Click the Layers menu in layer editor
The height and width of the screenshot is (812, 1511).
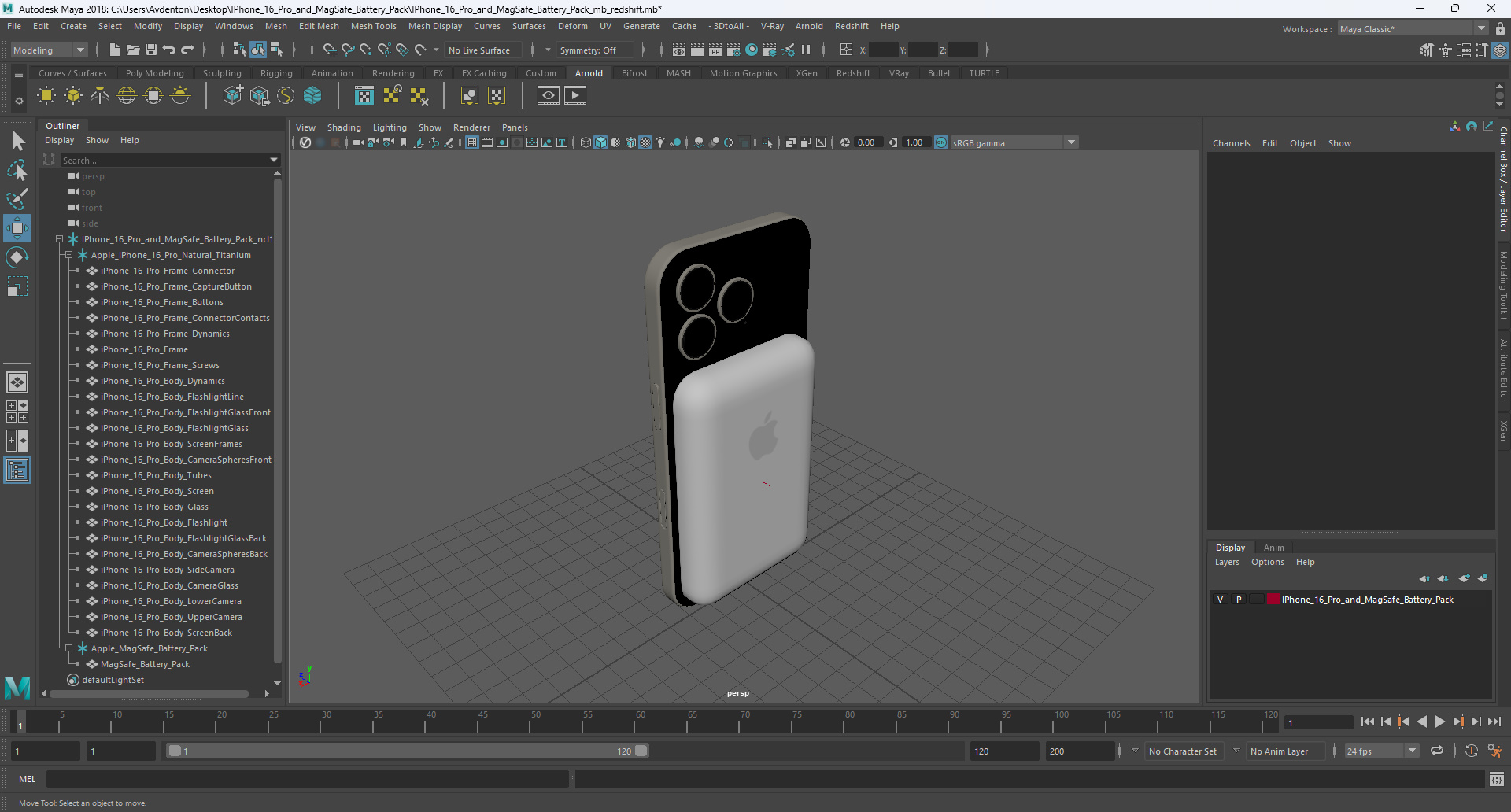click(x=1226, y=562)
